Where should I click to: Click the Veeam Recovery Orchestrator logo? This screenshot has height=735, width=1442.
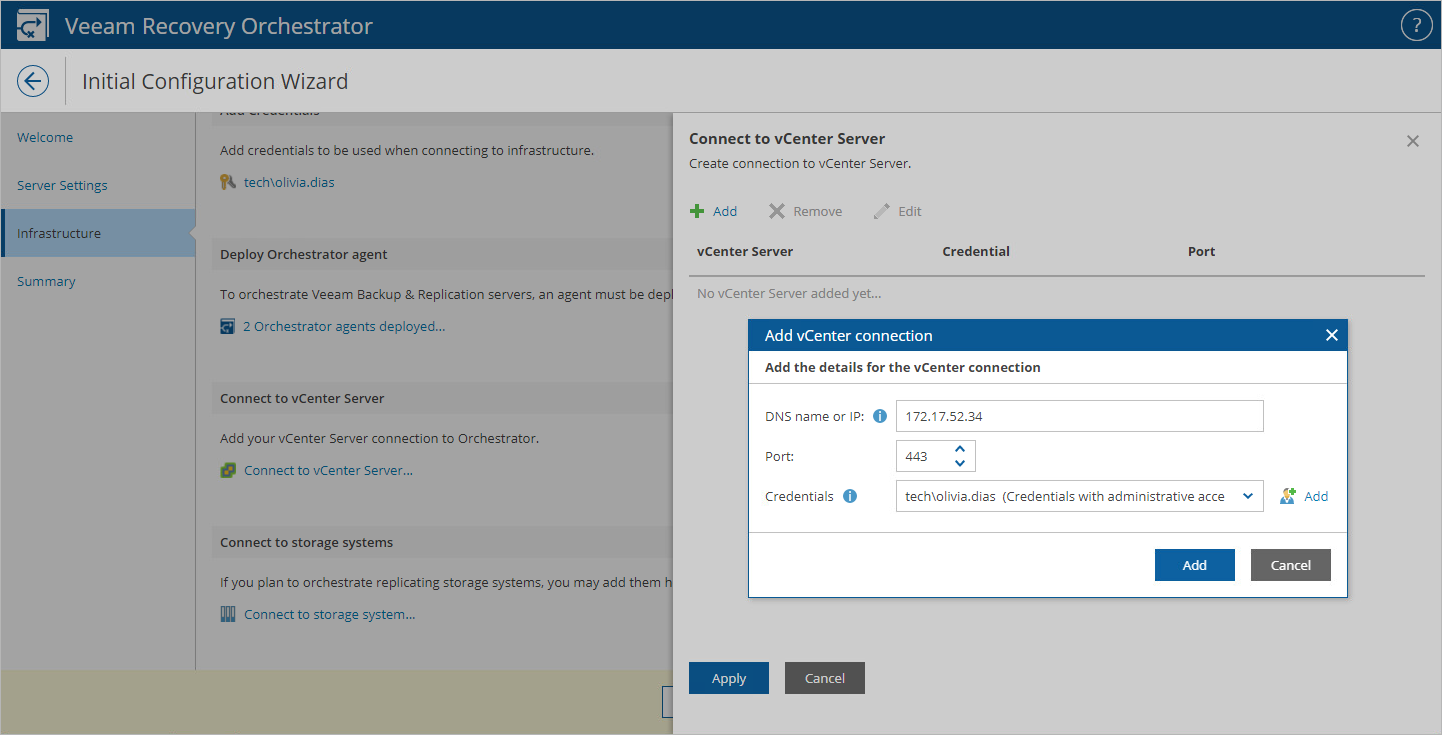click(32, 24)
